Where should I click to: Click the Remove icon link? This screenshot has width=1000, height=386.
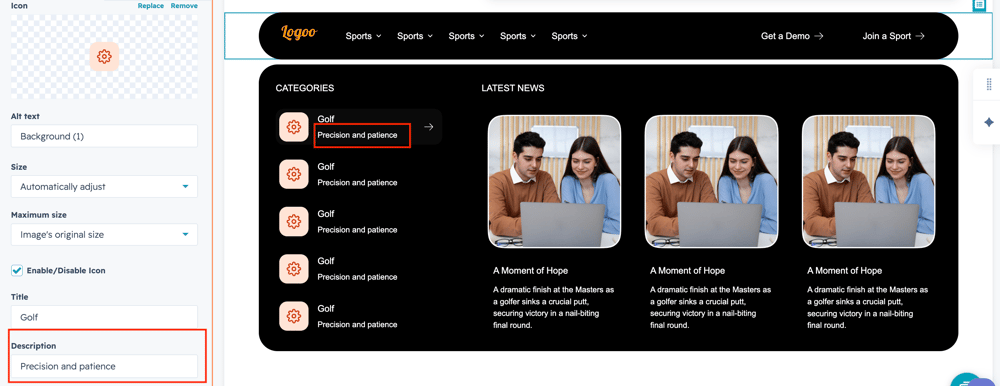184,6
